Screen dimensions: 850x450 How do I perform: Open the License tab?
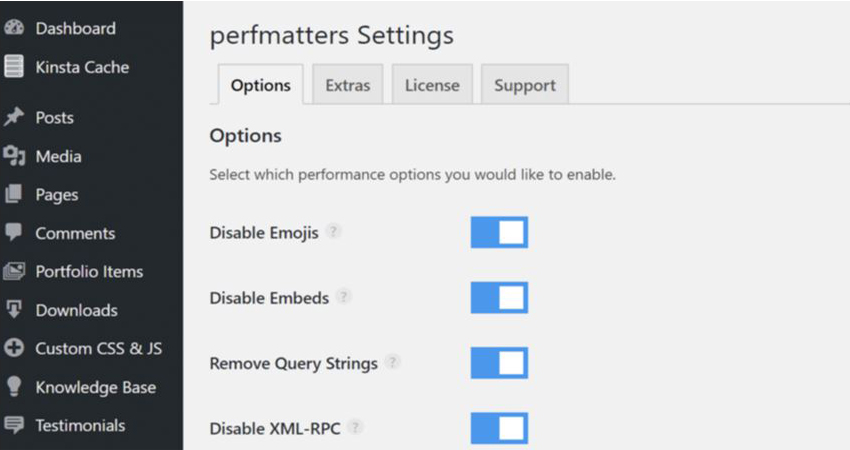432,85
